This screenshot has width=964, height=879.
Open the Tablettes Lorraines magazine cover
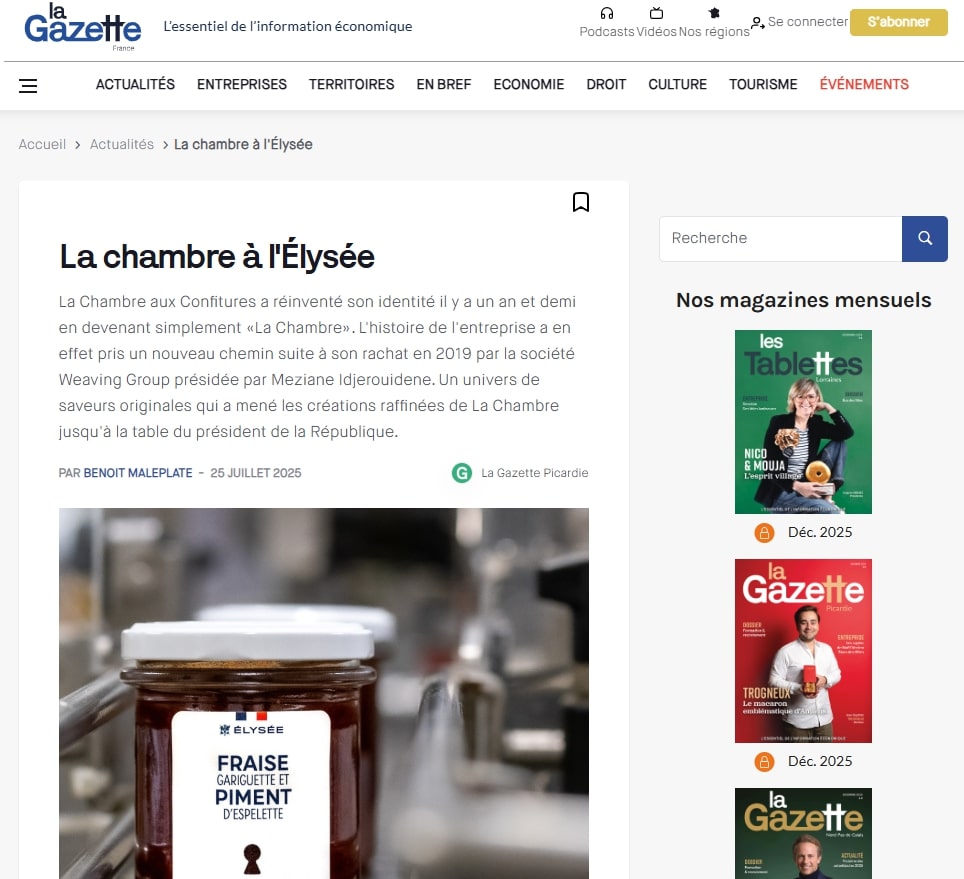click(x=803, y=422)
